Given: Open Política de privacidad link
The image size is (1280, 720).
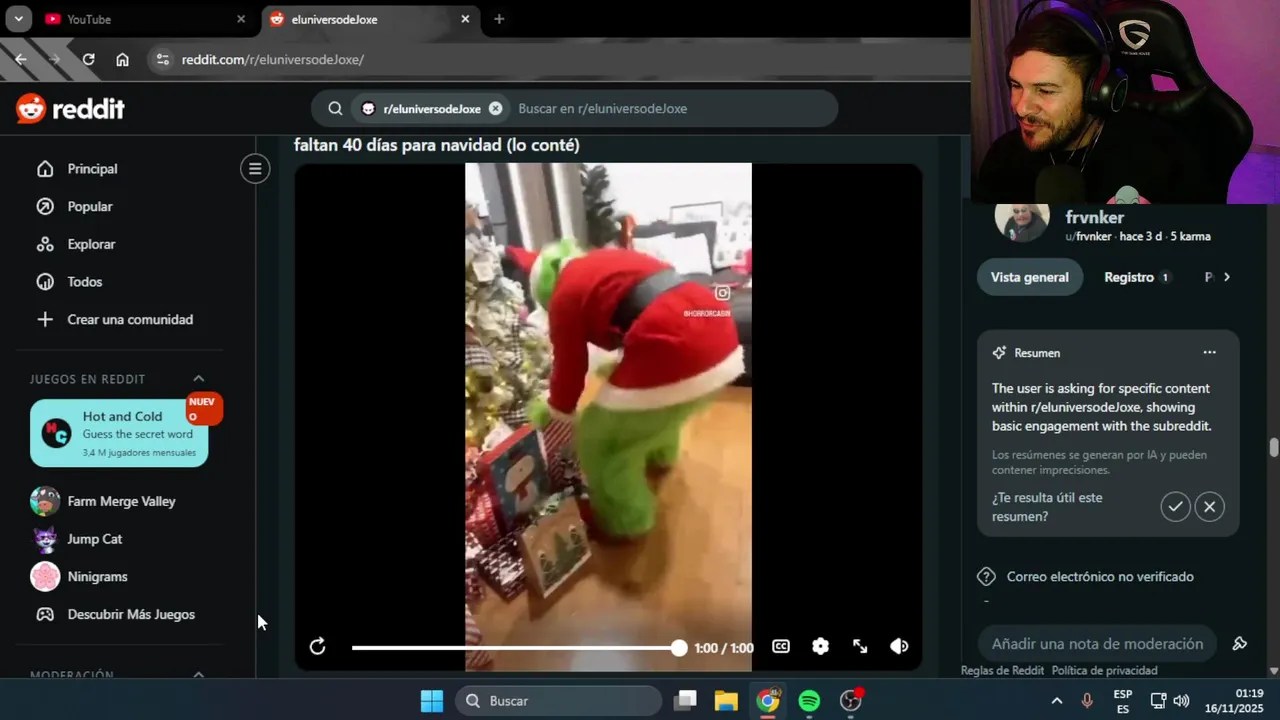Looking at the screenshot, I should pos(1104,671).
